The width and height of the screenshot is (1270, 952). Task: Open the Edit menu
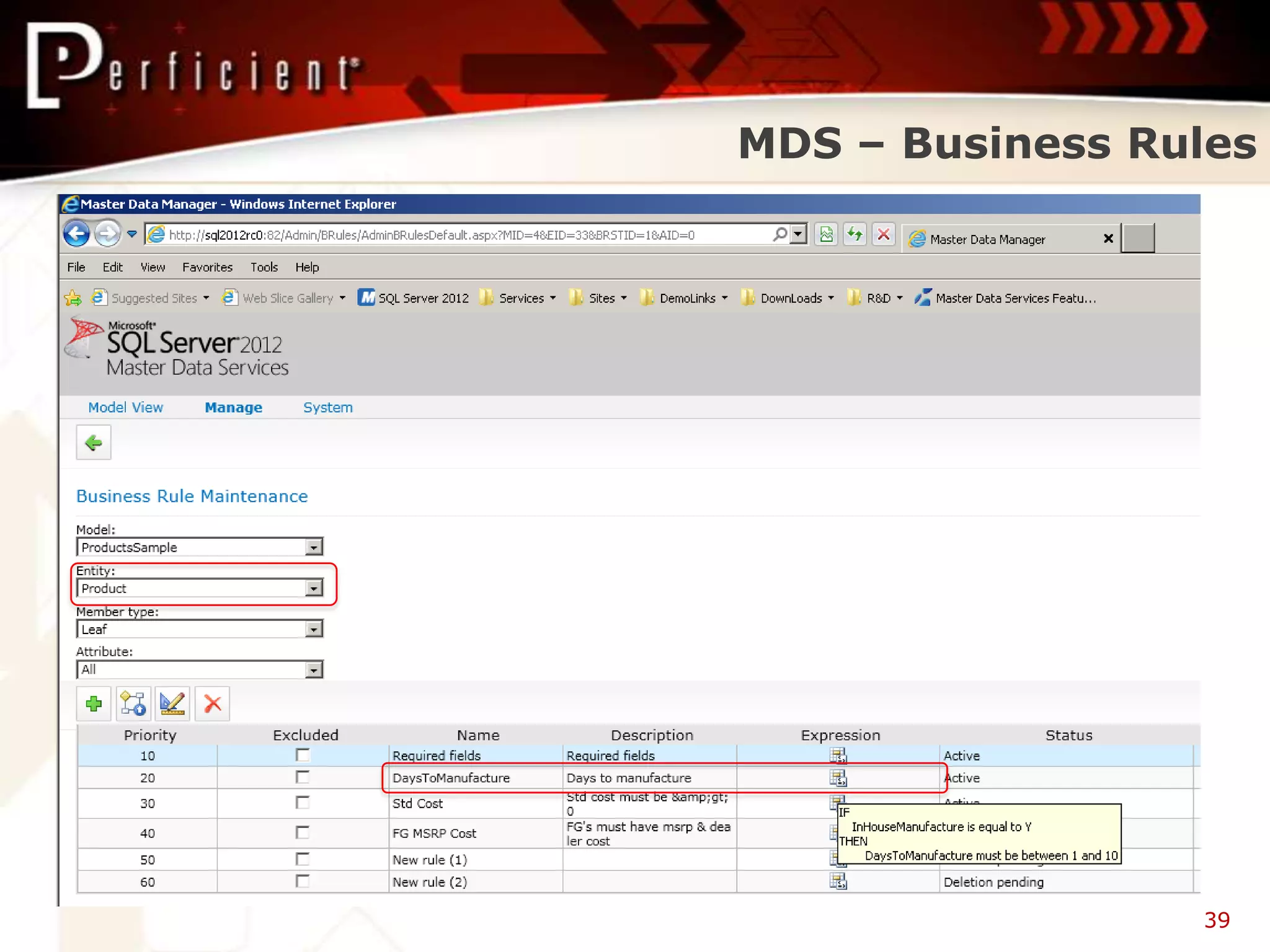pyautogui.click(x=113, y=267)
